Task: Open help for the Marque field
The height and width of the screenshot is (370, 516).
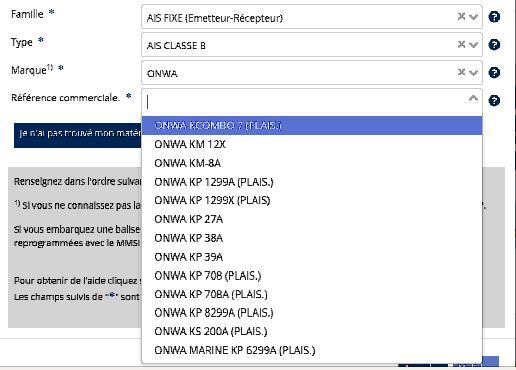Action: (x=494, y=73)
